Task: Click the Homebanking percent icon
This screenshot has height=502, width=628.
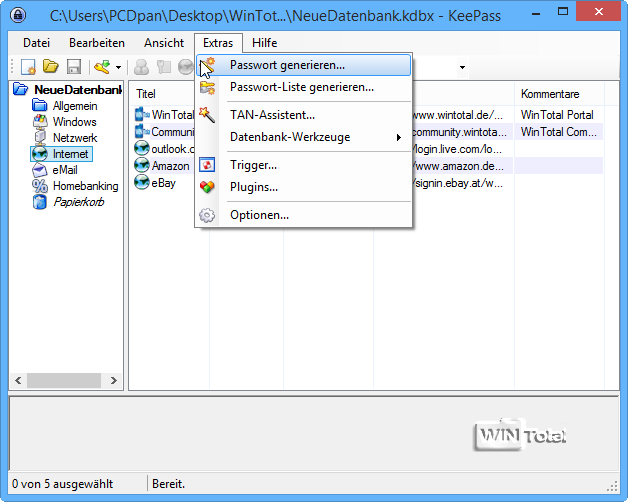Action: (40, 186)
